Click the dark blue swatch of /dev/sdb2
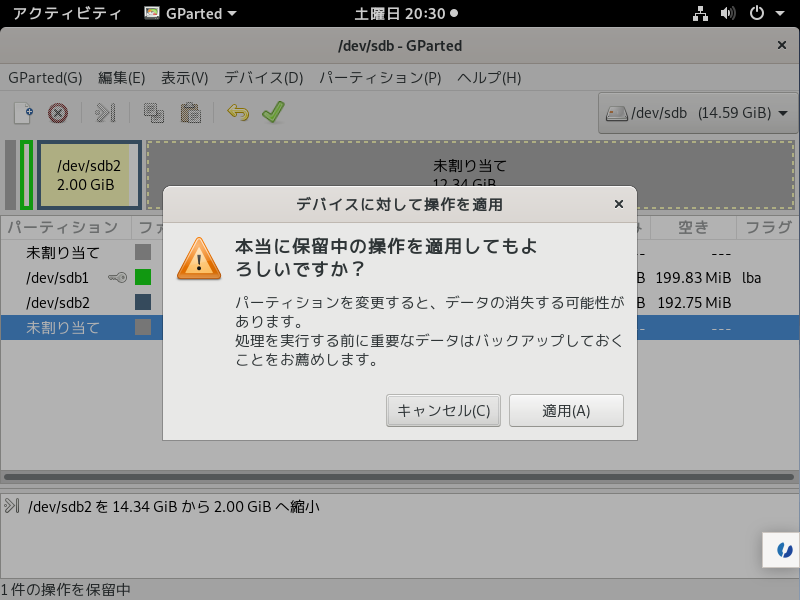 point(143,302)
